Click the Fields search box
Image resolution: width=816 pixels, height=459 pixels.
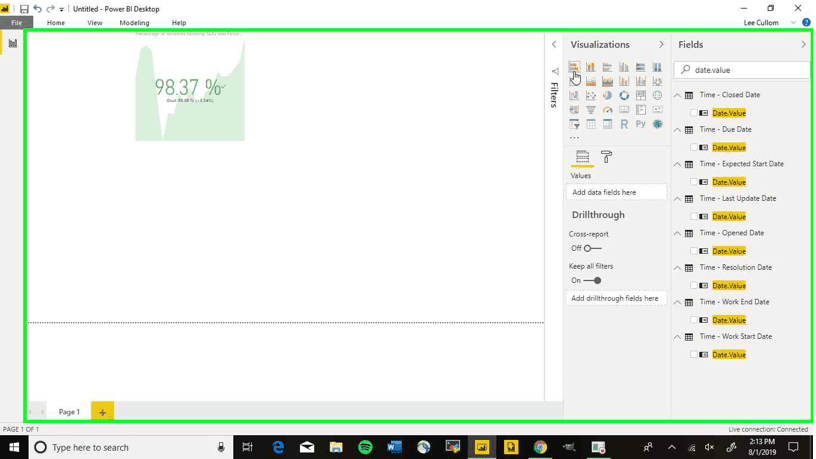coord(742,70)
